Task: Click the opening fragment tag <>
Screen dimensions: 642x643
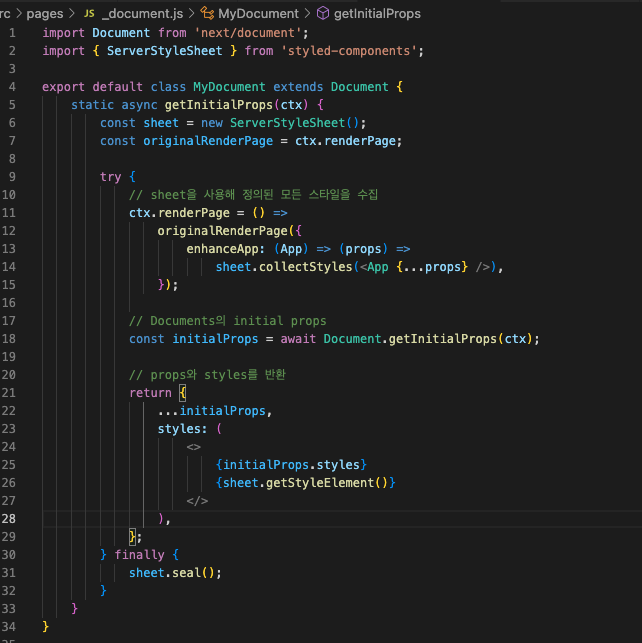Action: click(194, 447)
